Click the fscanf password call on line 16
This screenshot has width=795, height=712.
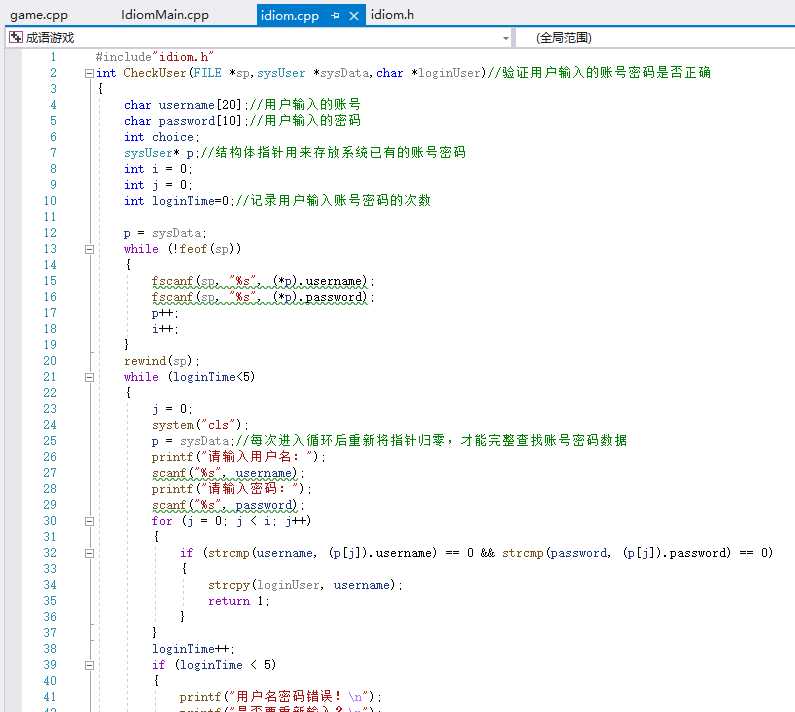(x=263, y=297)
